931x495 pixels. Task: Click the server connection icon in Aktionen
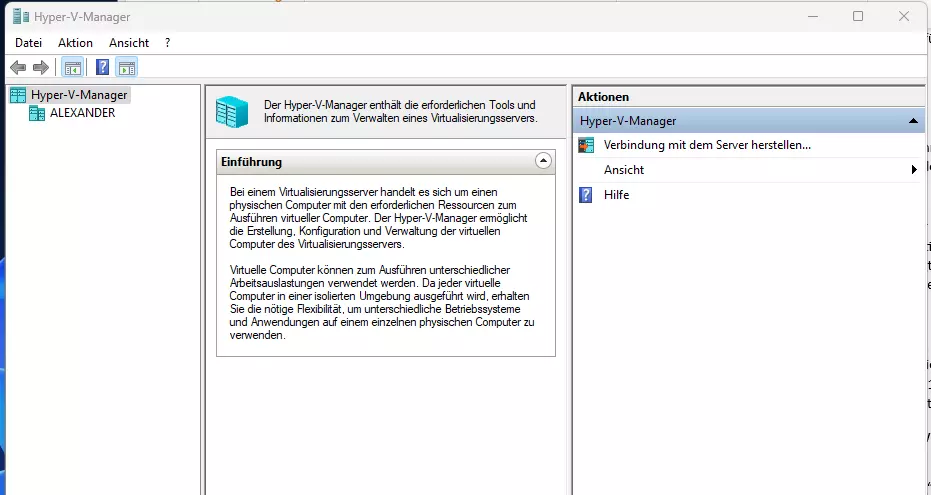(x=587, y=145)
